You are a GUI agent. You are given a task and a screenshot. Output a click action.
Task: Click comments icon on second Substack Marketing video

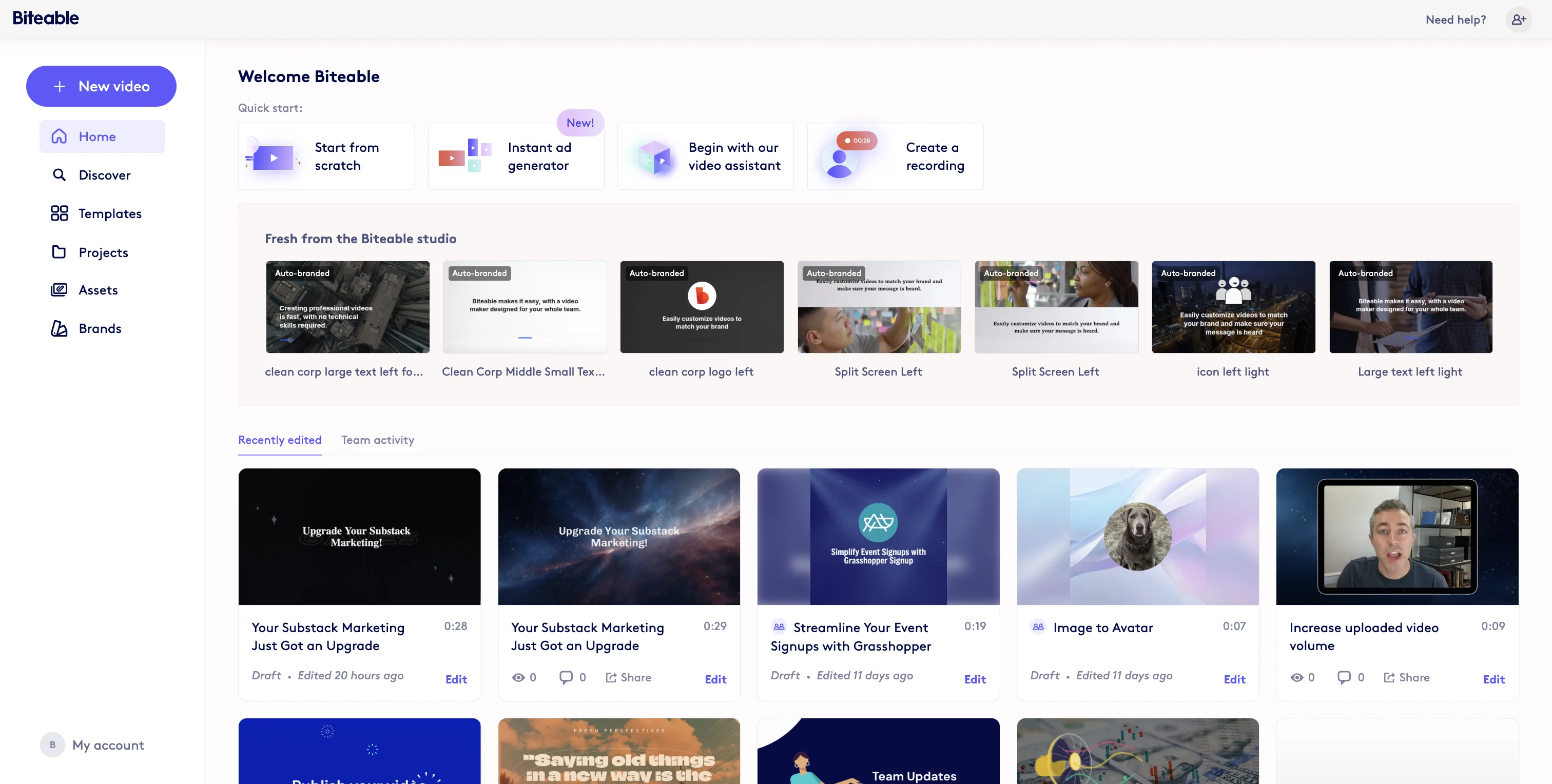point(566,677)
